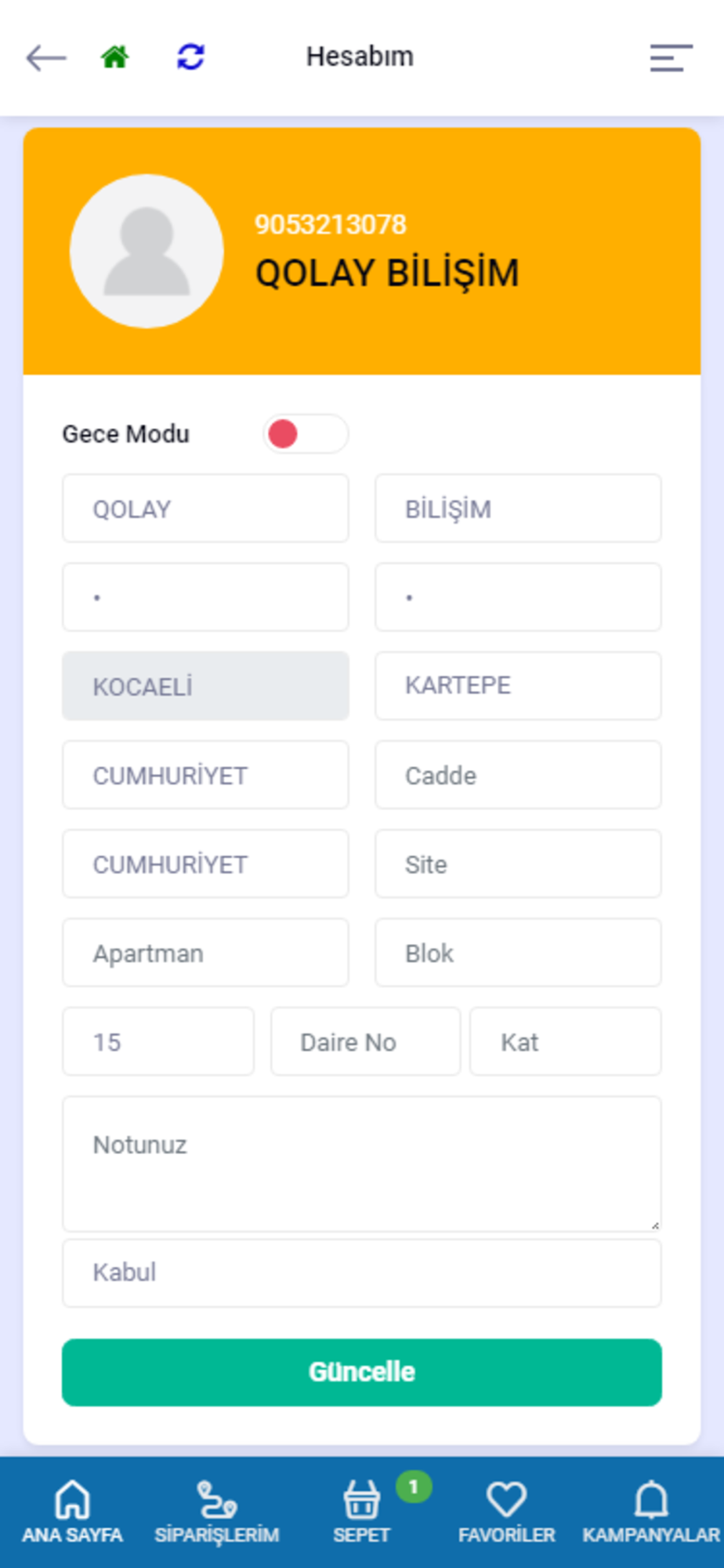Click the green Güncelle button
Screen dimensions: 724x1568
[362, 1372]
